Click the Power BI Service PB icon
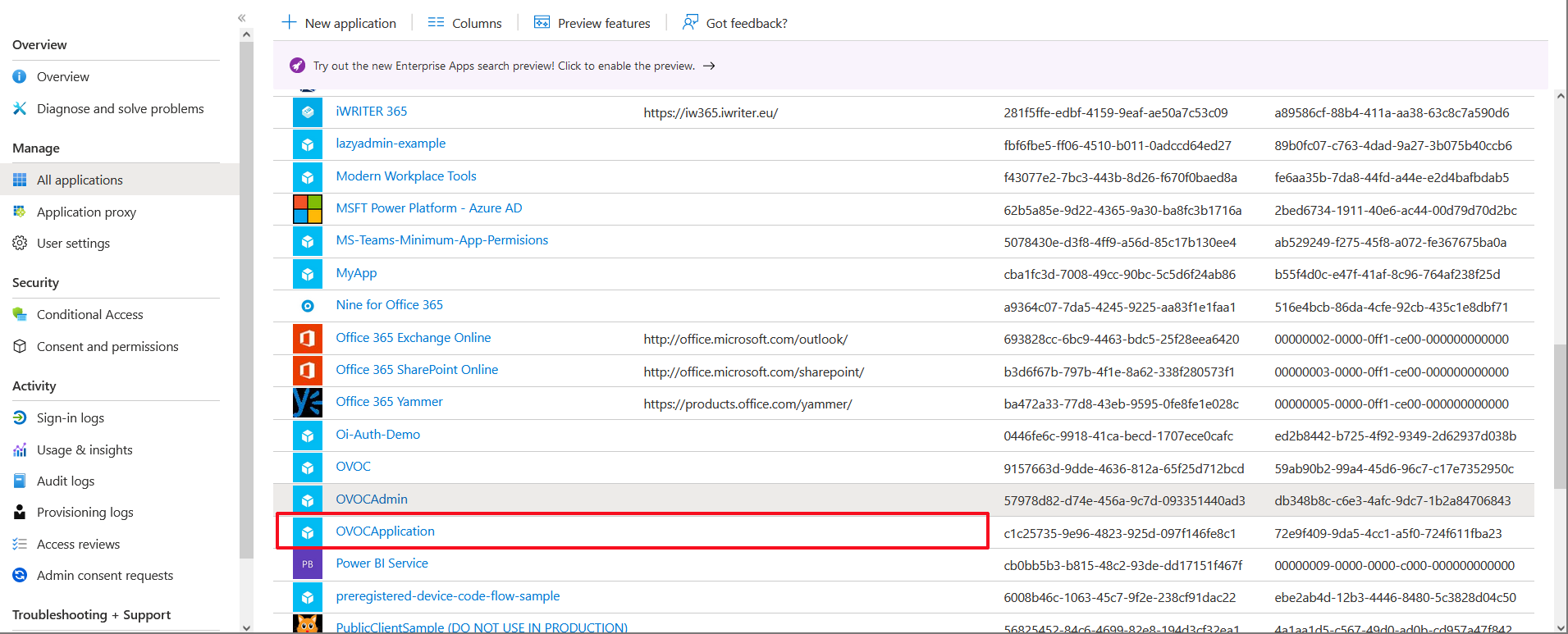 pyautogui.click(x=308, y=564)
